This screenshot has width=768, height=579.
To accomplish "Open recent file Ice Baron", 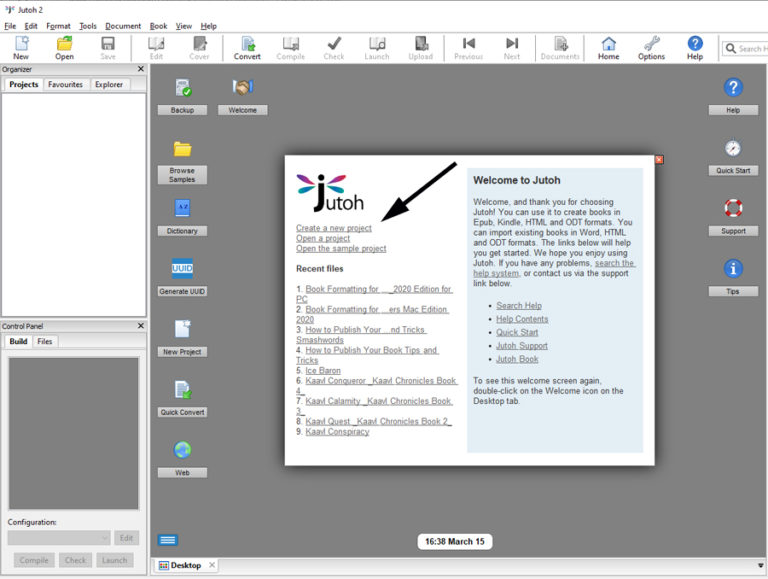I will pos(323,370).
